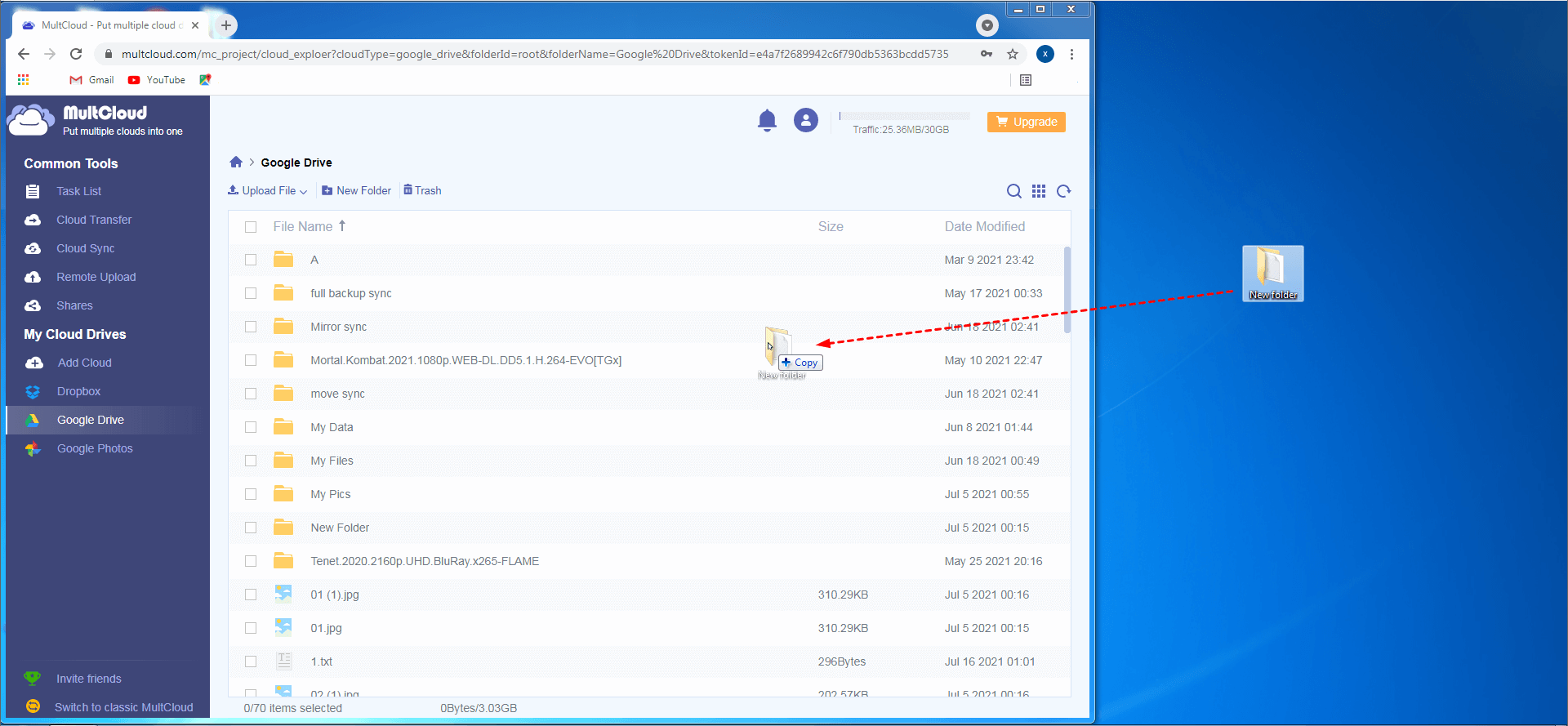The image size is (1568, 726).
Task: Open the Maps bookmark icon
Action: point(205,80)
